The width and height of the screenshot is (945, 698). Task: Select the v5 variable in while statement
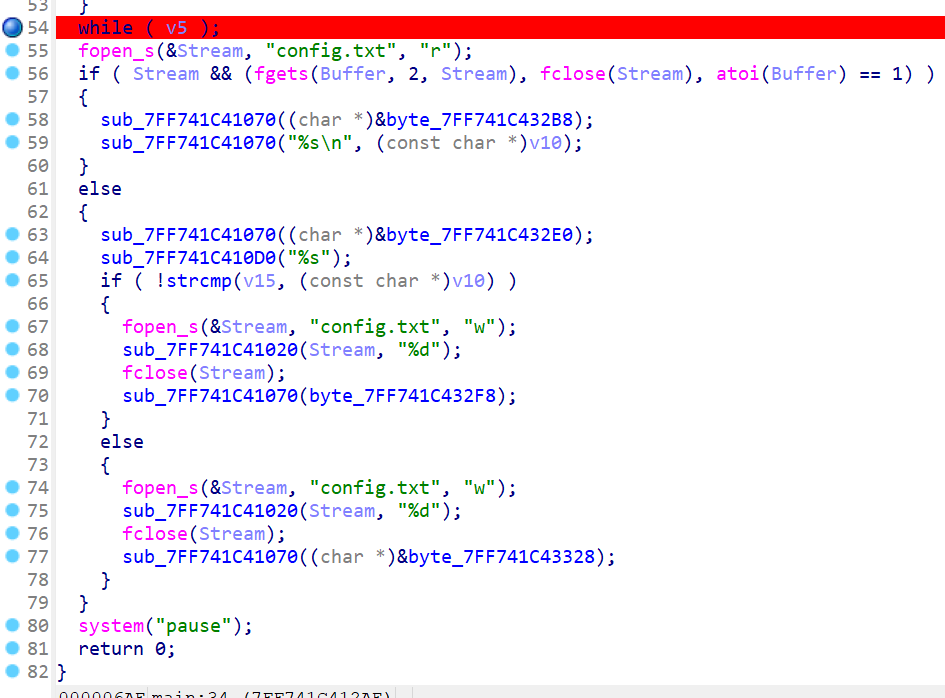coord(176,28)
